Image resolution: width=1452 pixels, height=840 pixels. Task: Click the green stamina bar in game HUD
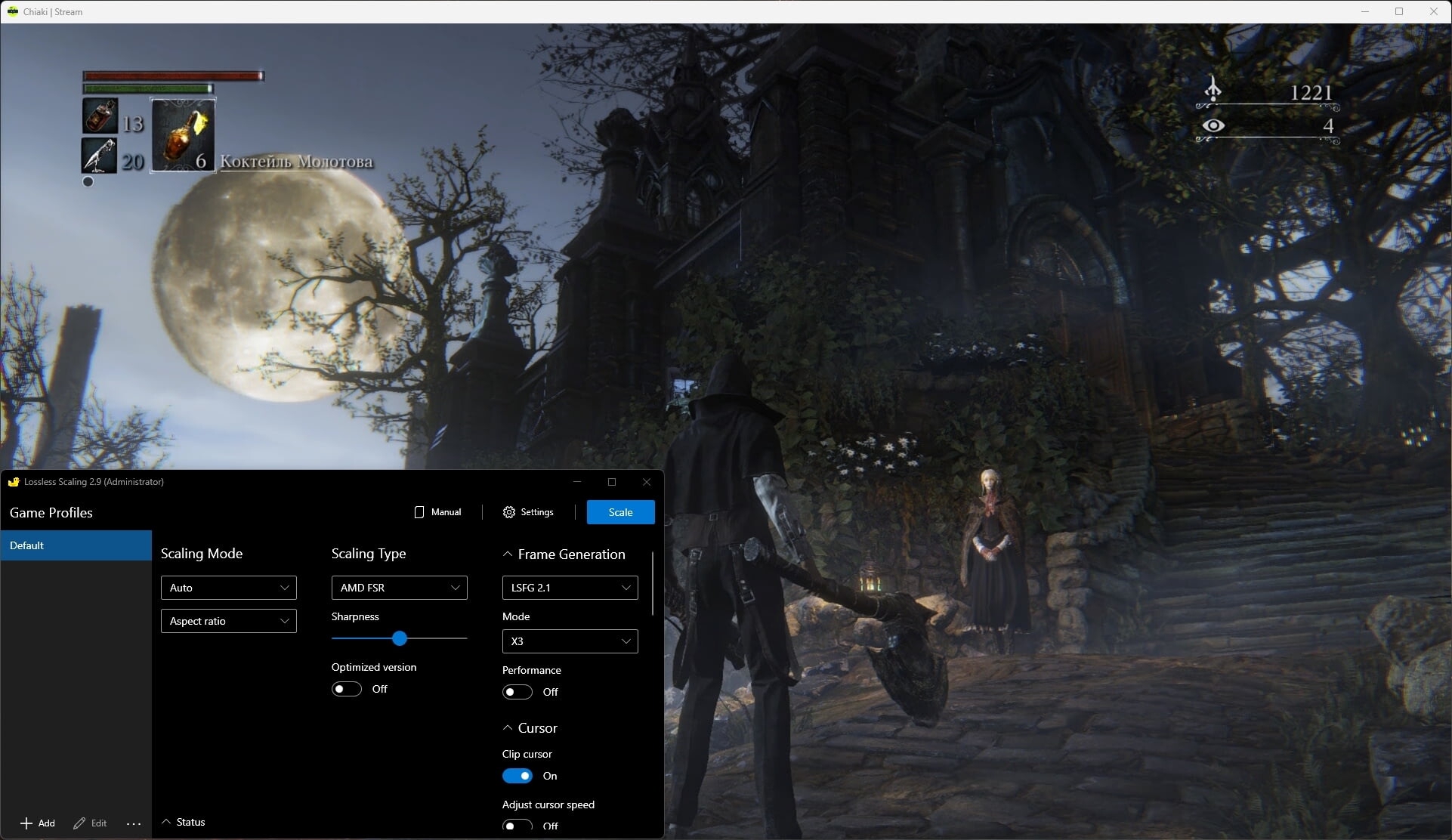coord(148,88)
